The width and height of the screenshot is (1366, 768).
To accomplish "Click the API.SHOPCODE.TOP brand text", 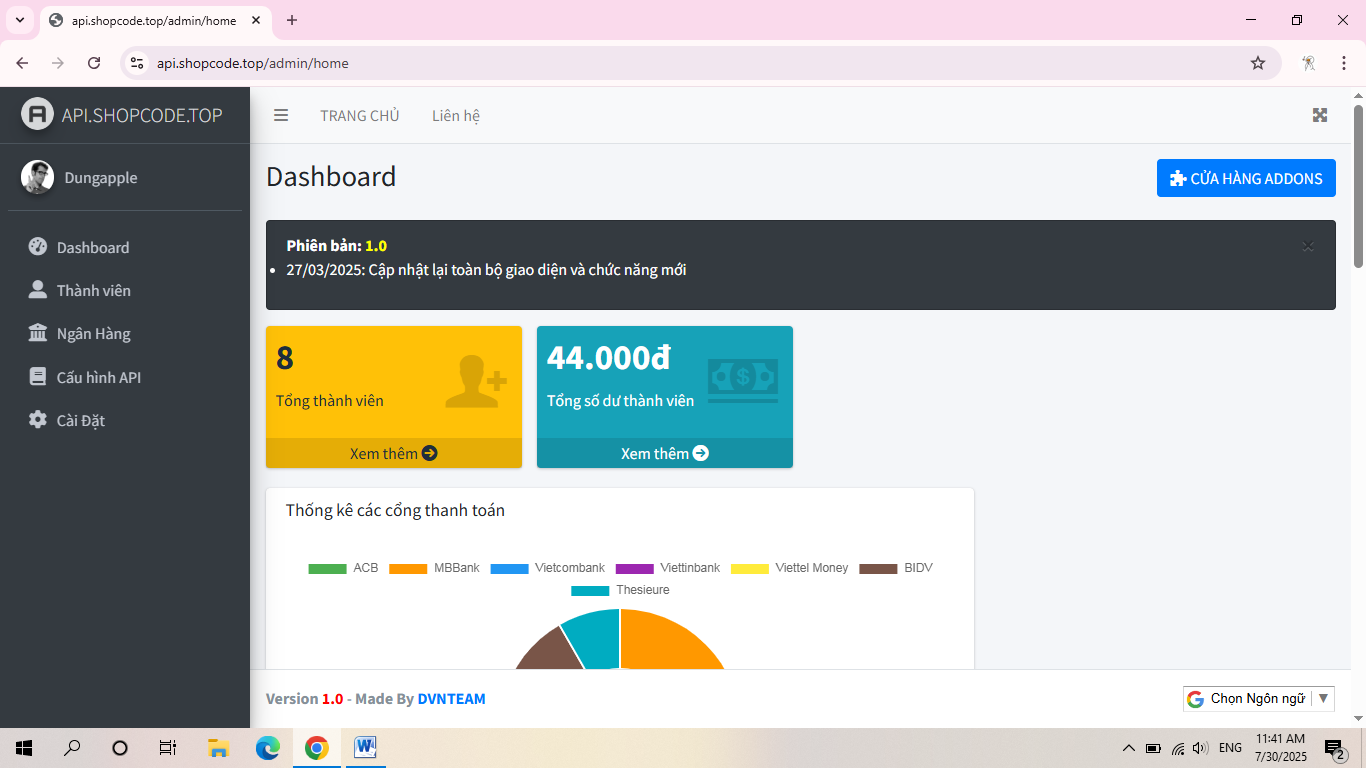I will point(142,115).
